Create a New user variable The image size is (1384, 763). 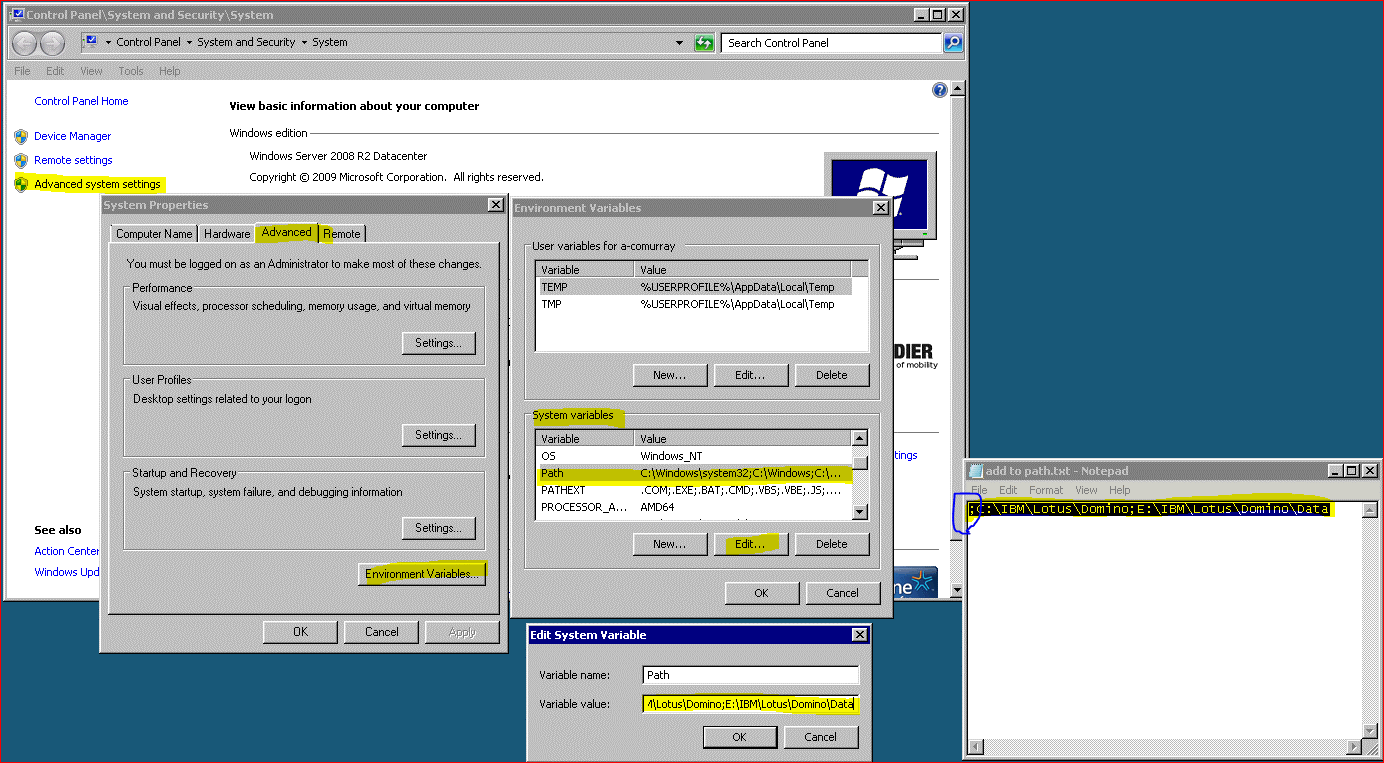pyautogui.click(x=670, y=375)
